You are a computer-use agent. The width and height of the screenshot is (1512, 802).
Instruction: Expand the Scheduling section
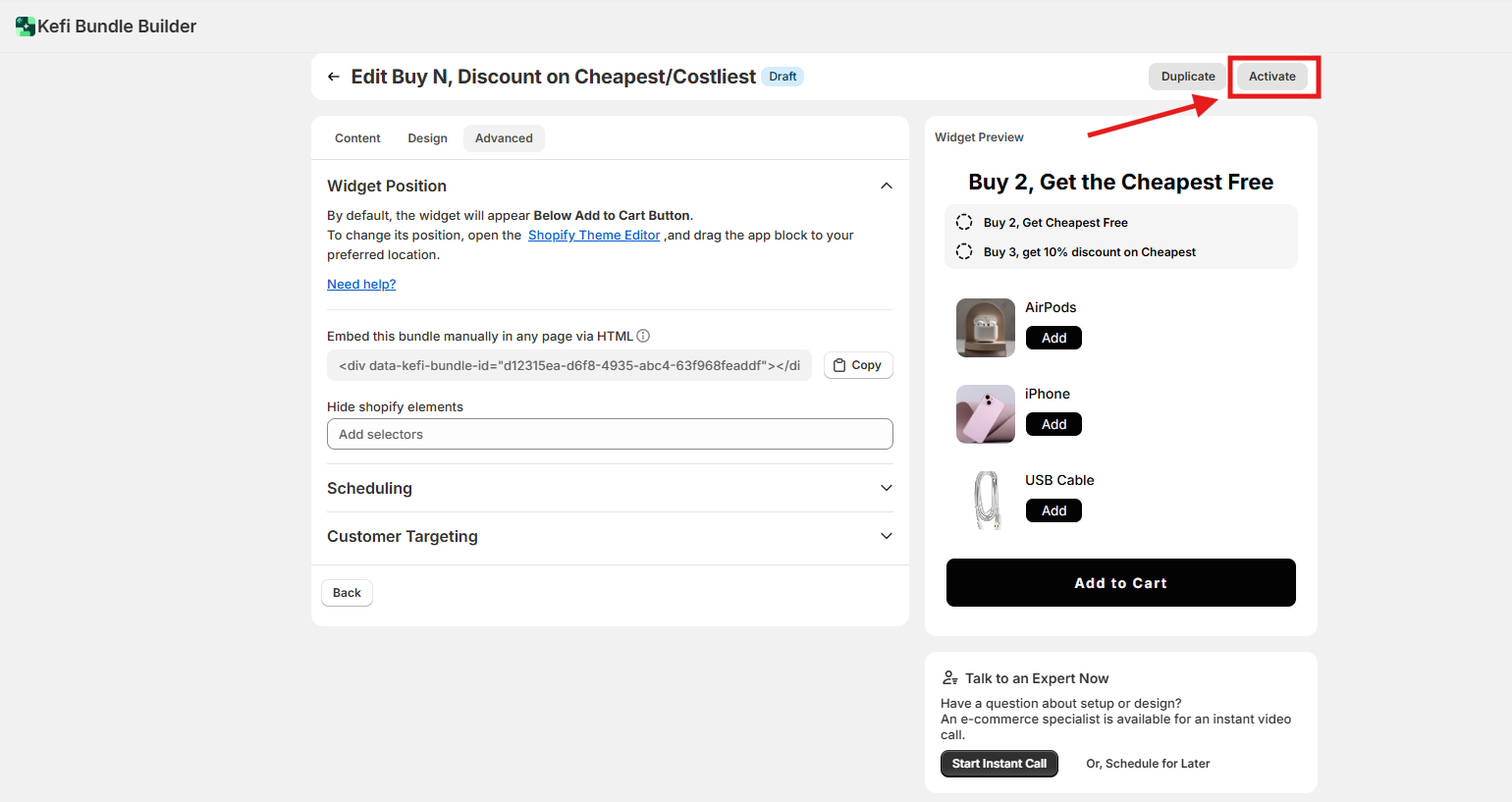[x=887, y=488]
